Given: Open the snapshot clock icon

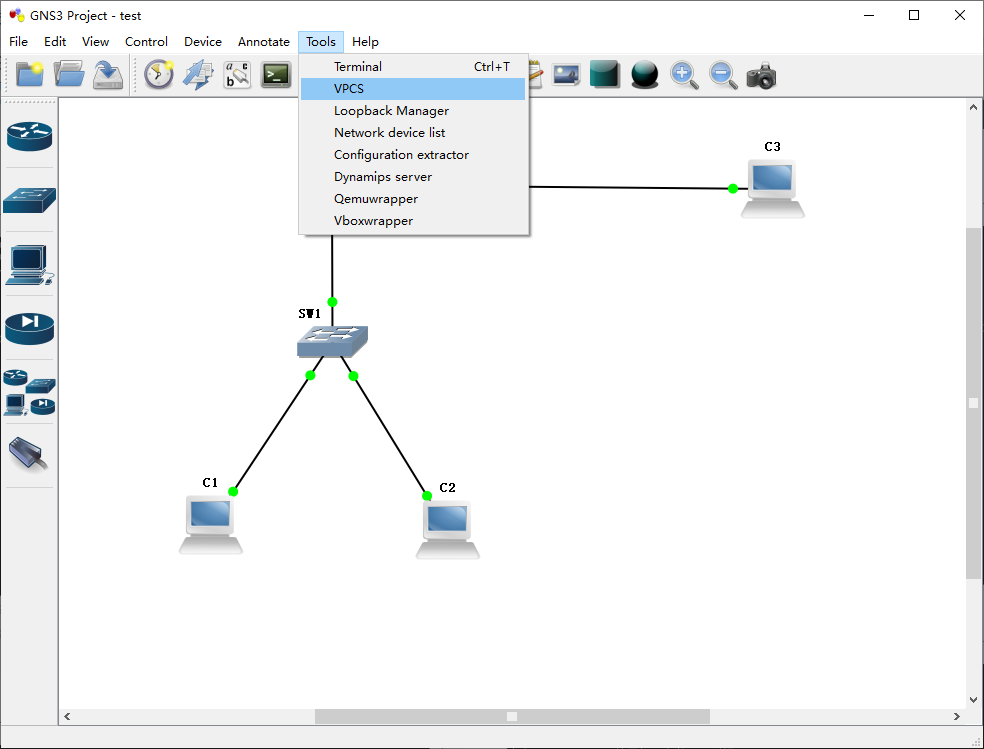Looking at the screenshot, I should coord(159,74).
